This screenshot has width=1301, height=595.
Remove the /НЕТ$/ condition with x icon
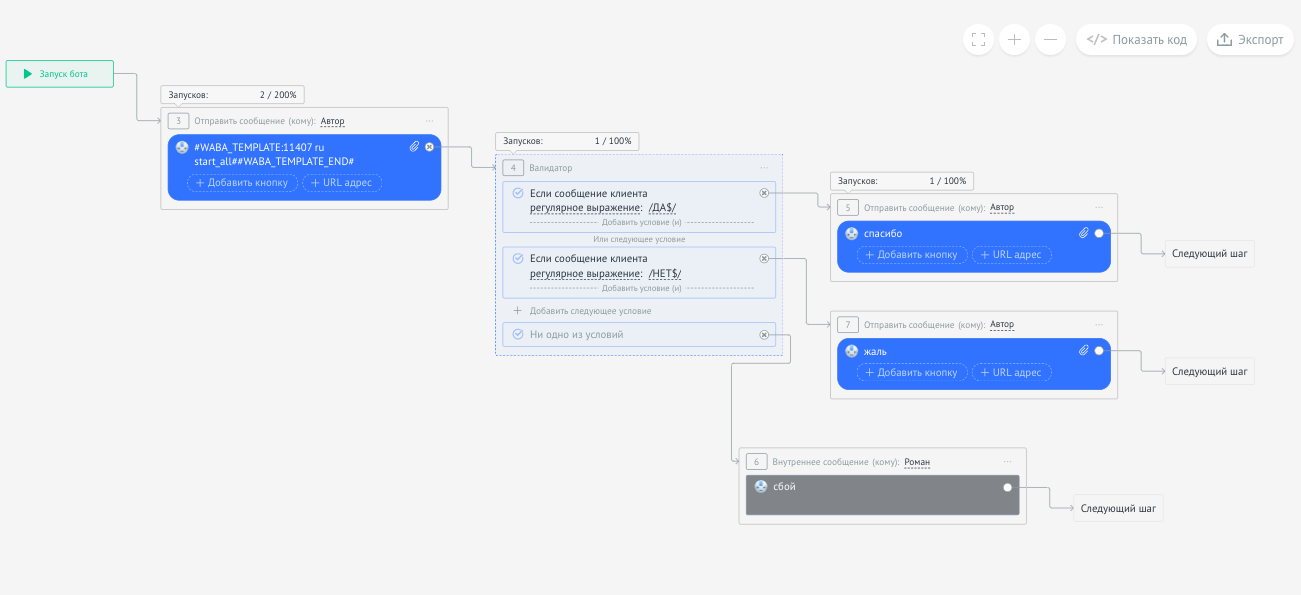tap(764, 258)
